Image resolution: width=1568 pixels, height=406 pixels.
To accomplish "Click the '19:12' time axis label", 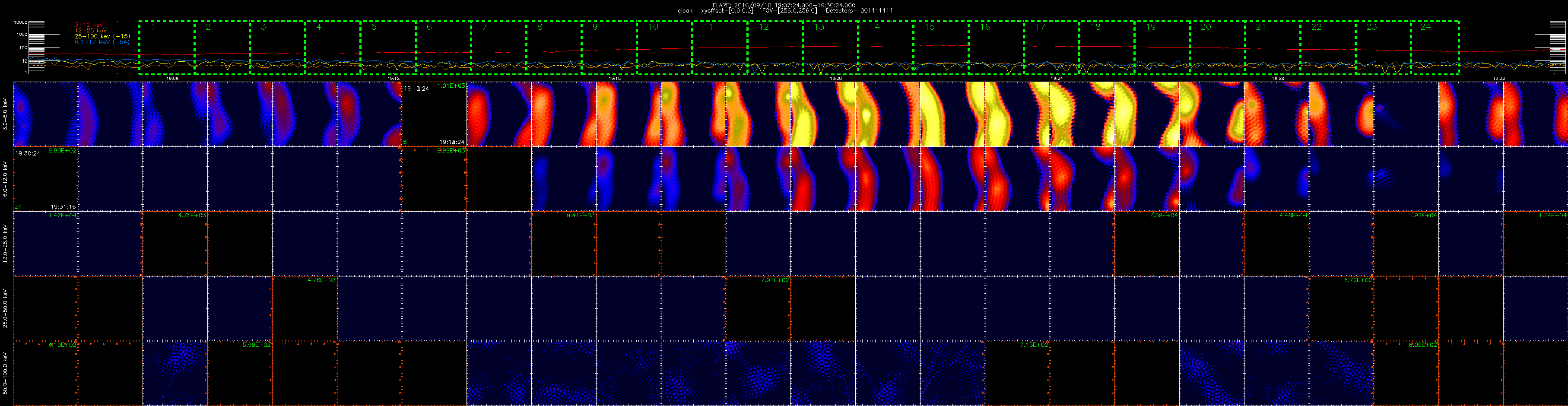I will (393, 79).
